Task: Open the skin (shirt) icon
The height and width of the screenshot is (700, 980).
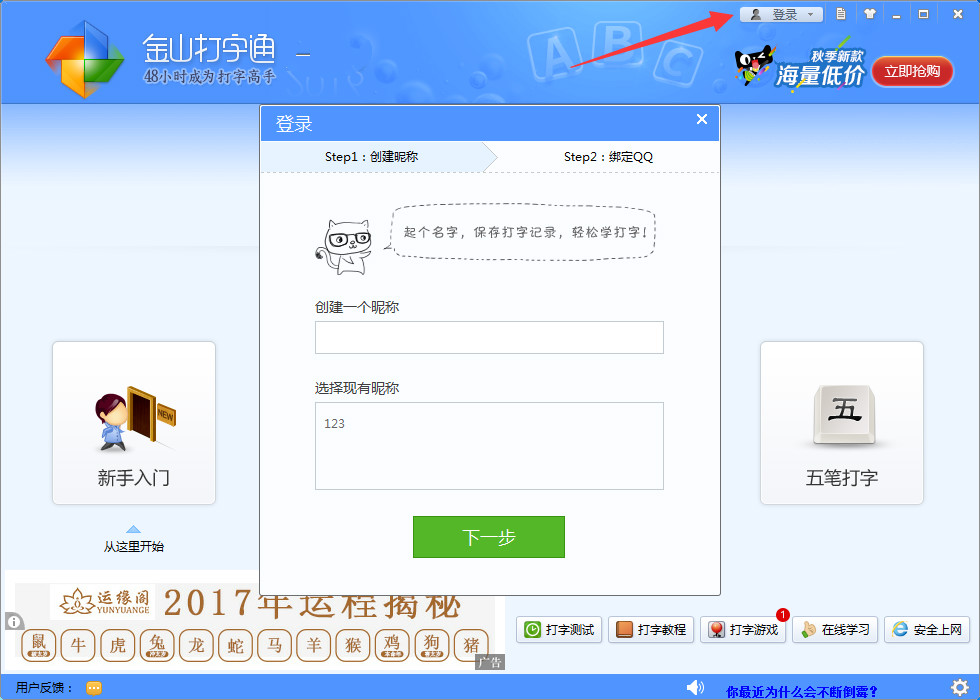Action: 869,14
